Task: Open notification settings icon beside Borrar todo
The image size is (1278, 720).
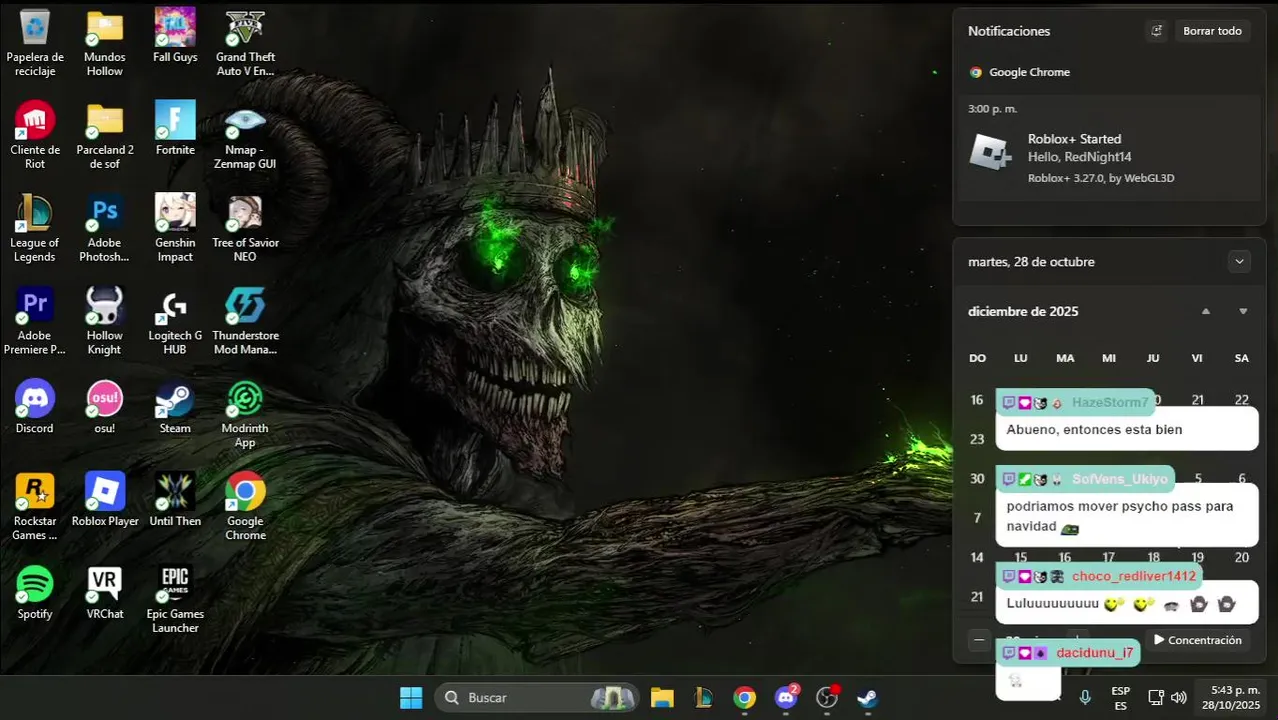Action: click(1156, 31)
